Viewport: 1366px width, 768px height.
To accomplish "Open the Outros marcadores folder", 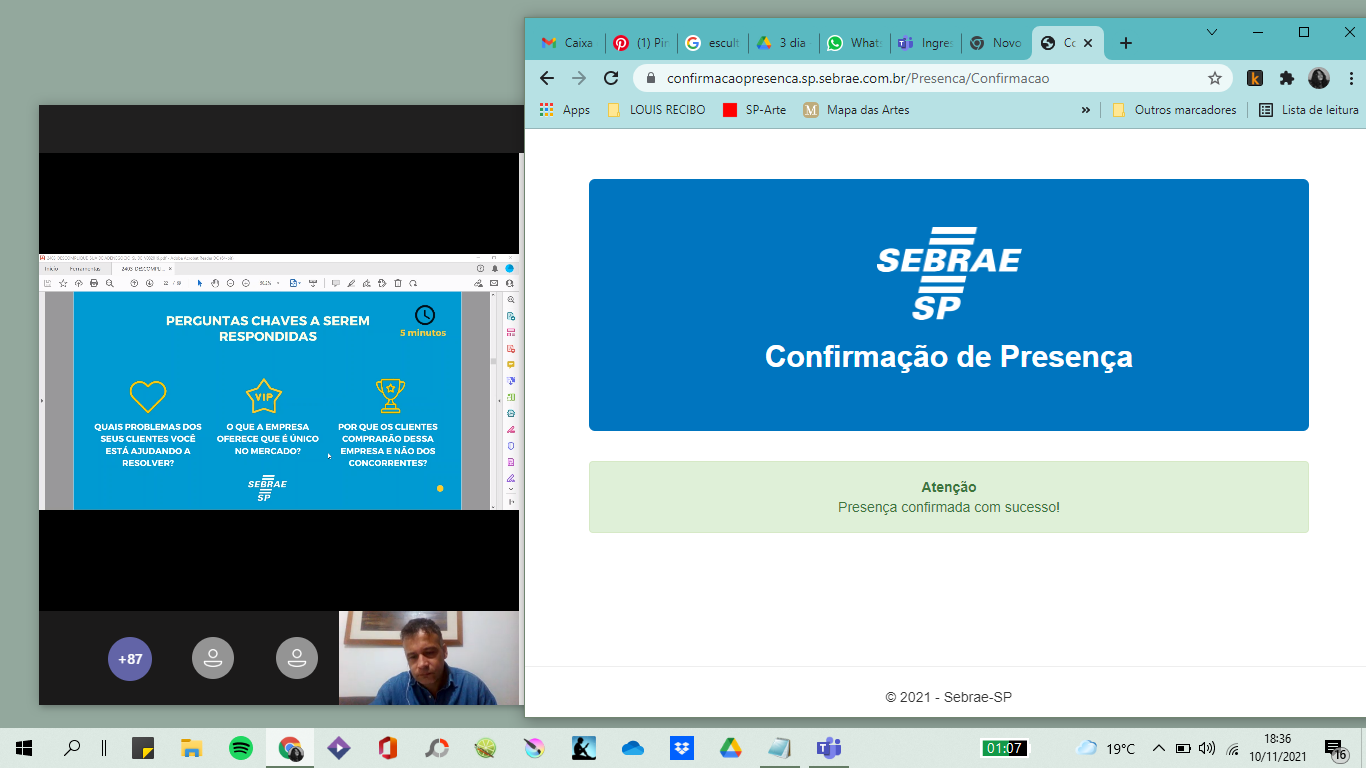I will (x=1175, y=110).
